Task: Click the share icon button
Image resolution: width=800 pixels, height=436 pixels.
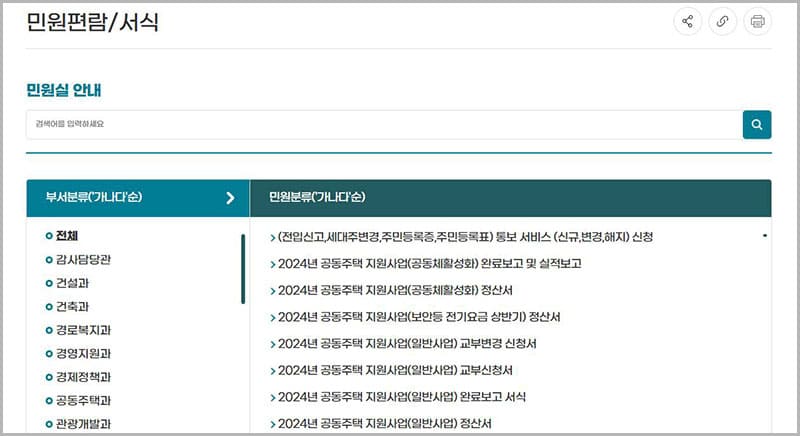Action: point(687,21)
